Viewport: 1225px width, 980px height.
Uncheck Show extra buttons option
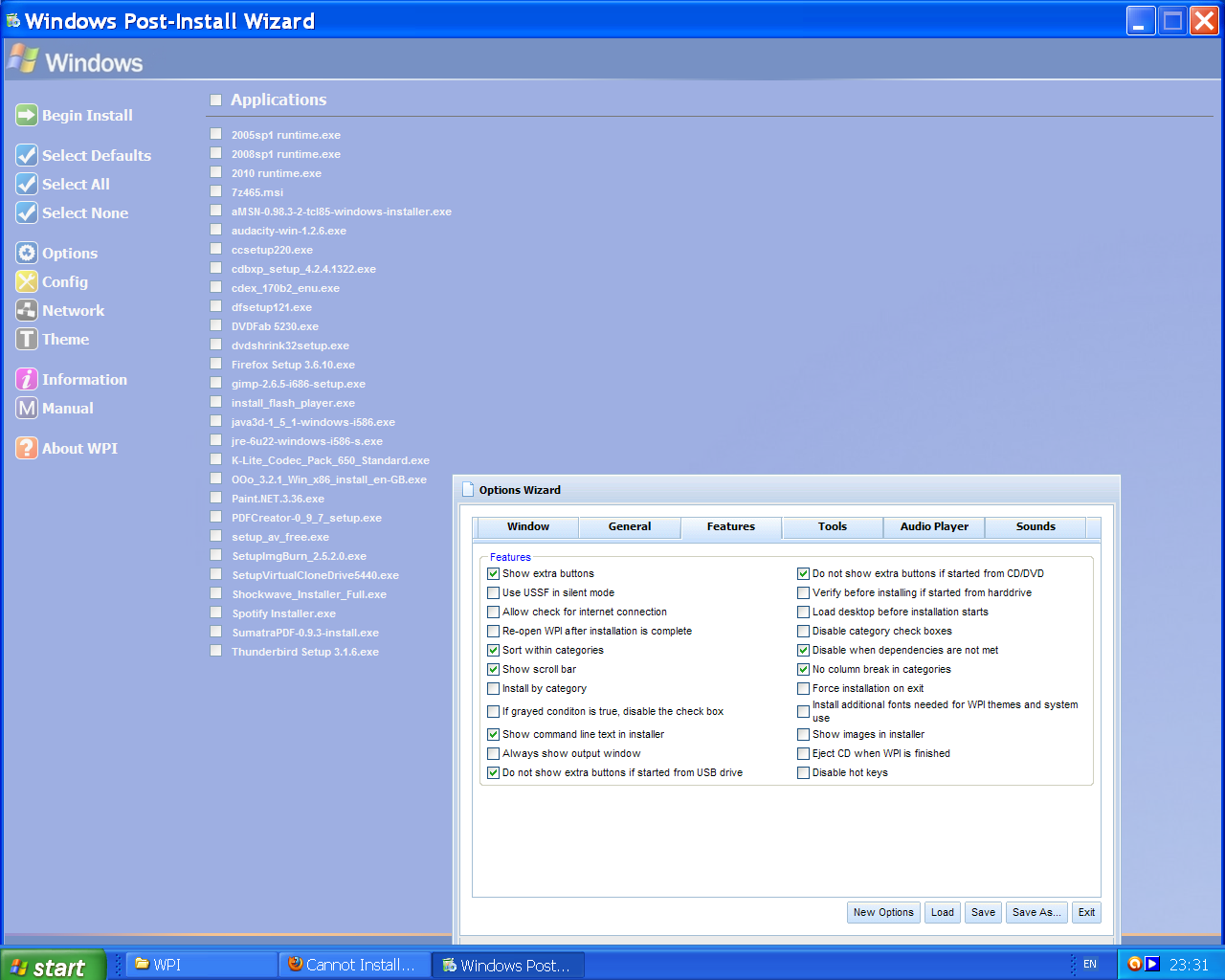pos(494,573)
